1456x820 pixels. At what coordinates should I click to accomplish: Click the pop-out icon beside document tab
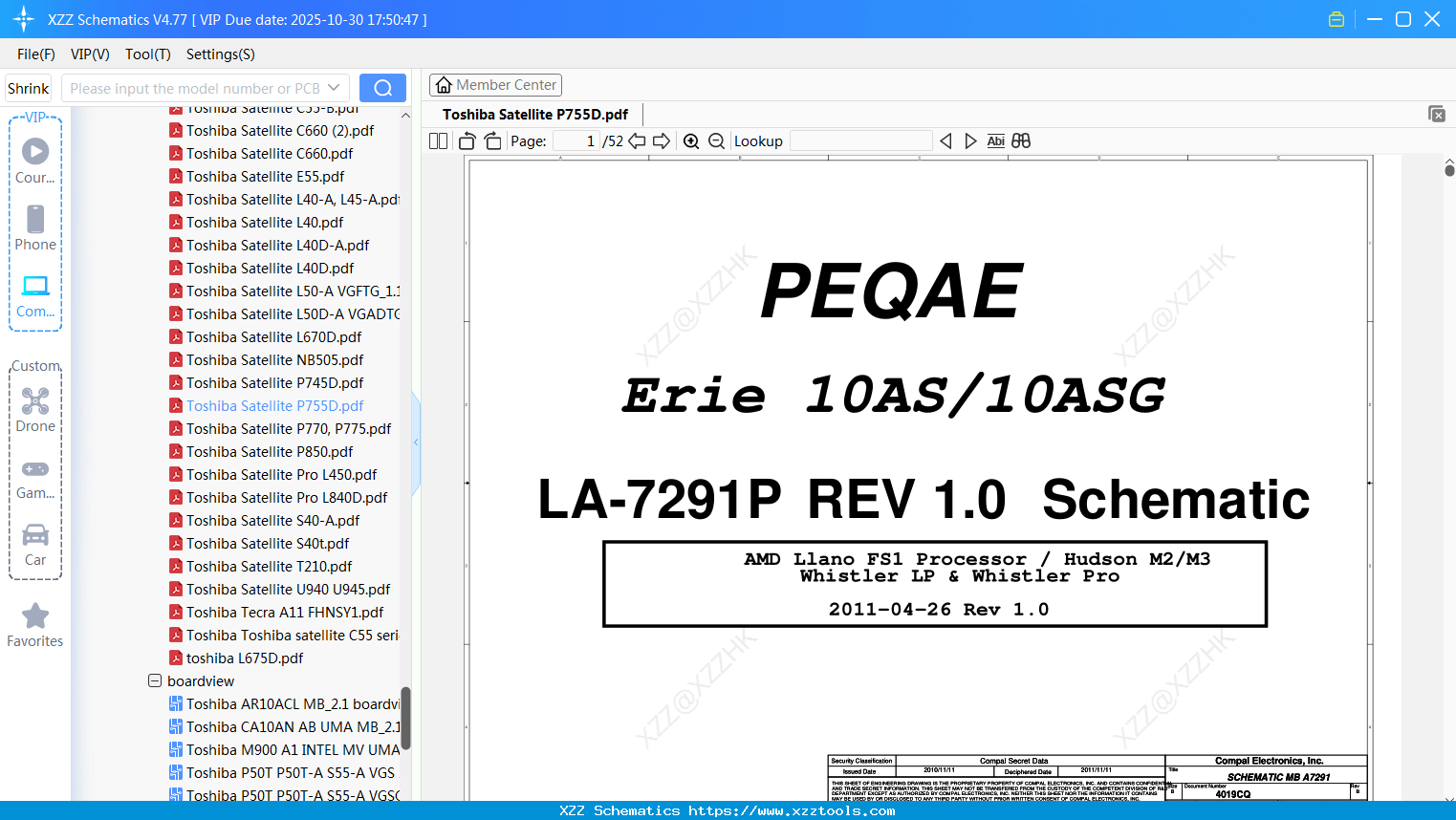click(x=1437, y=114)
